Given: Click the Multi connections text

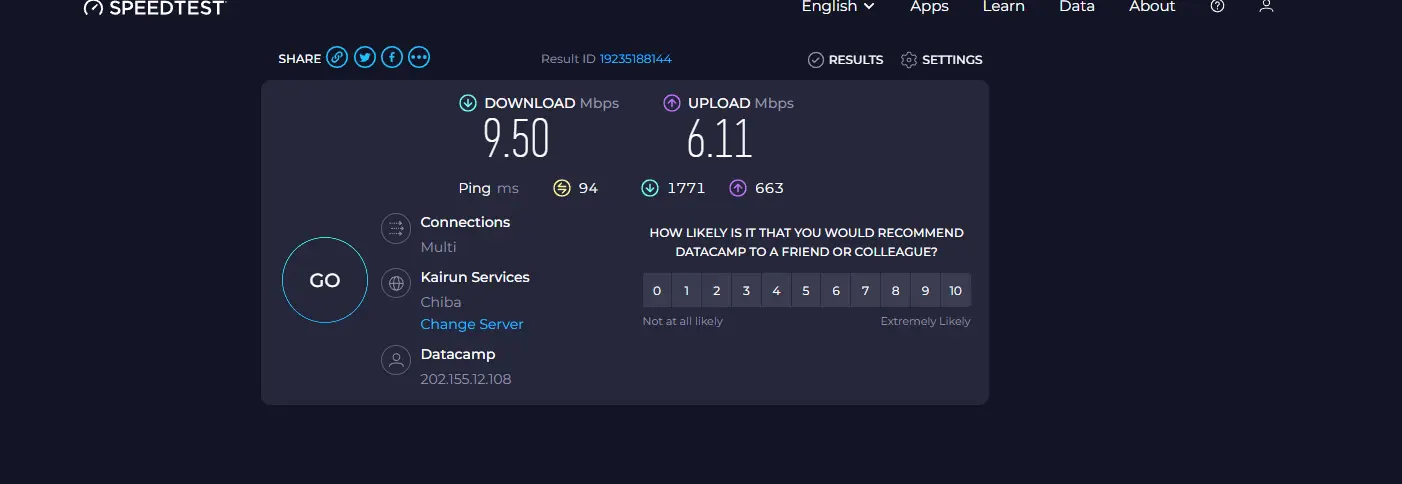Looking at the screenshot, I should pos(438,247).
